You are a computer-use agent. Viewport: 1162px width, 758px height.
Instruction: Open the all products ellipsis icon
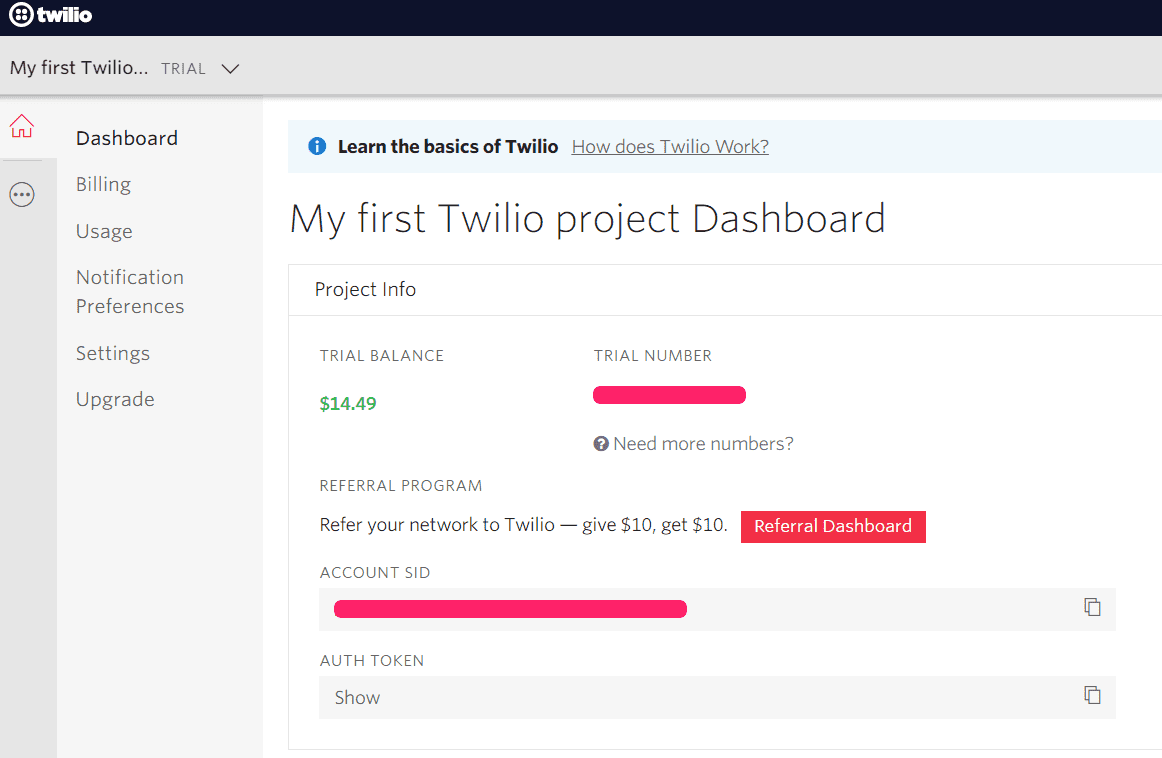coord(22,195)
